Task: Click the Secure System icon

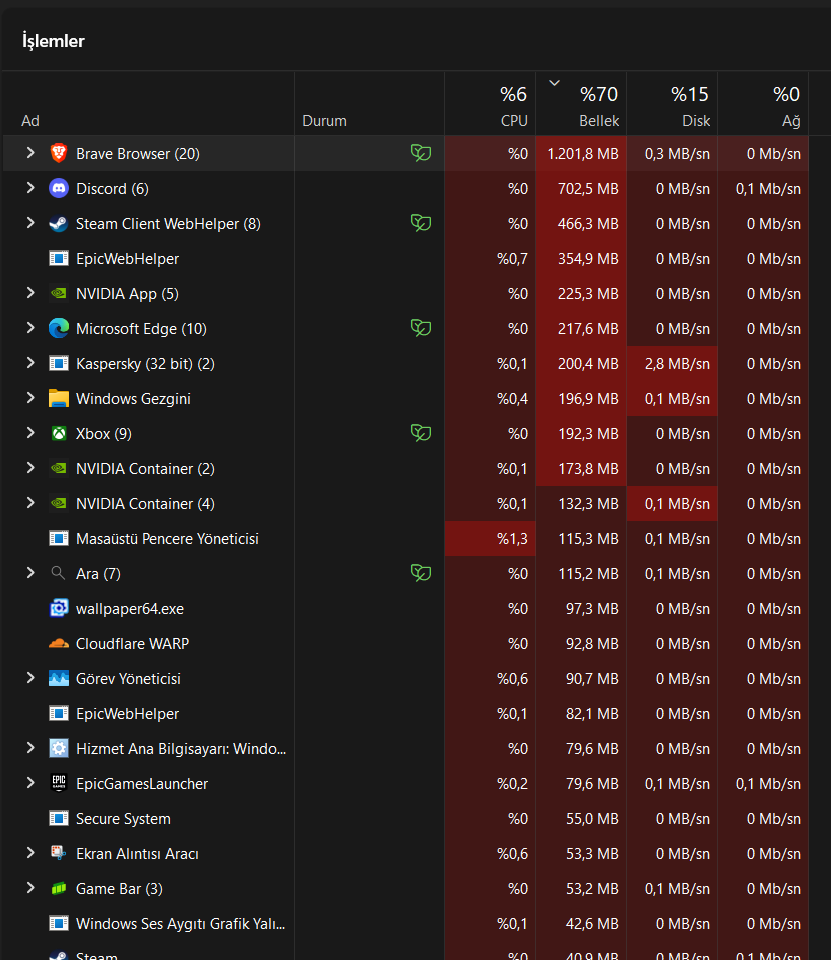Action: tap(59, 818)
